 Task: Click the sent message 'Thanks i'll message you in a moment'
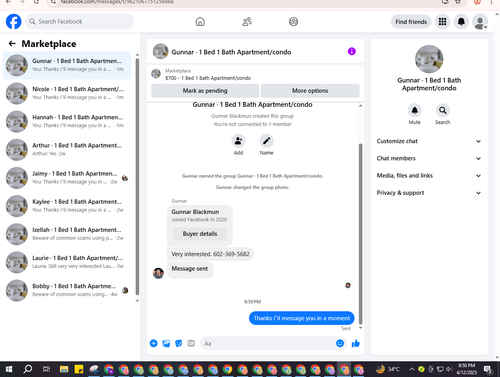(302, 318)
